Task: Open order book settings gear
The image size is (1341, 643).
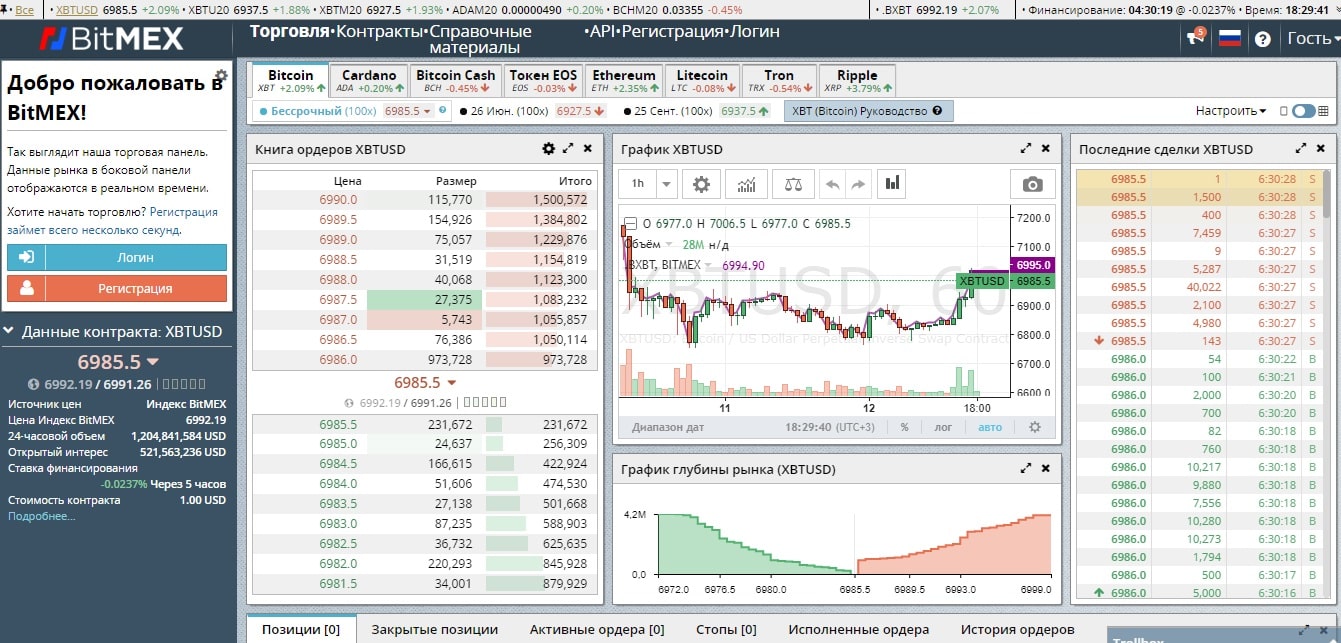Action: click(548, 149)
